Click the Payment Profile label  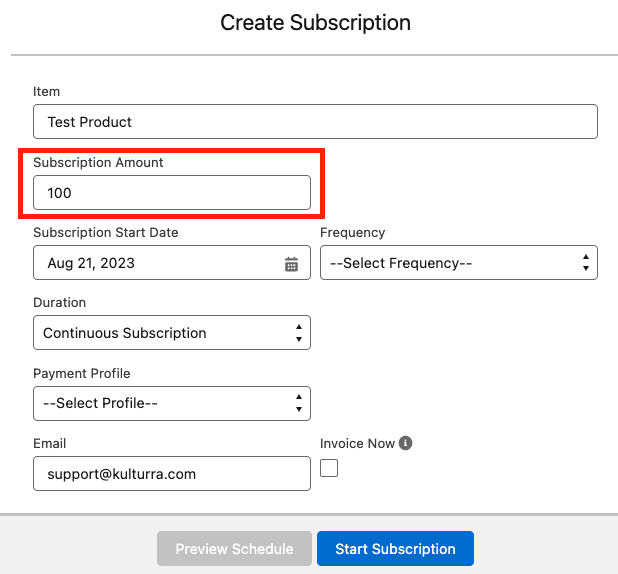pyautogui.click(x=82, y=373)
